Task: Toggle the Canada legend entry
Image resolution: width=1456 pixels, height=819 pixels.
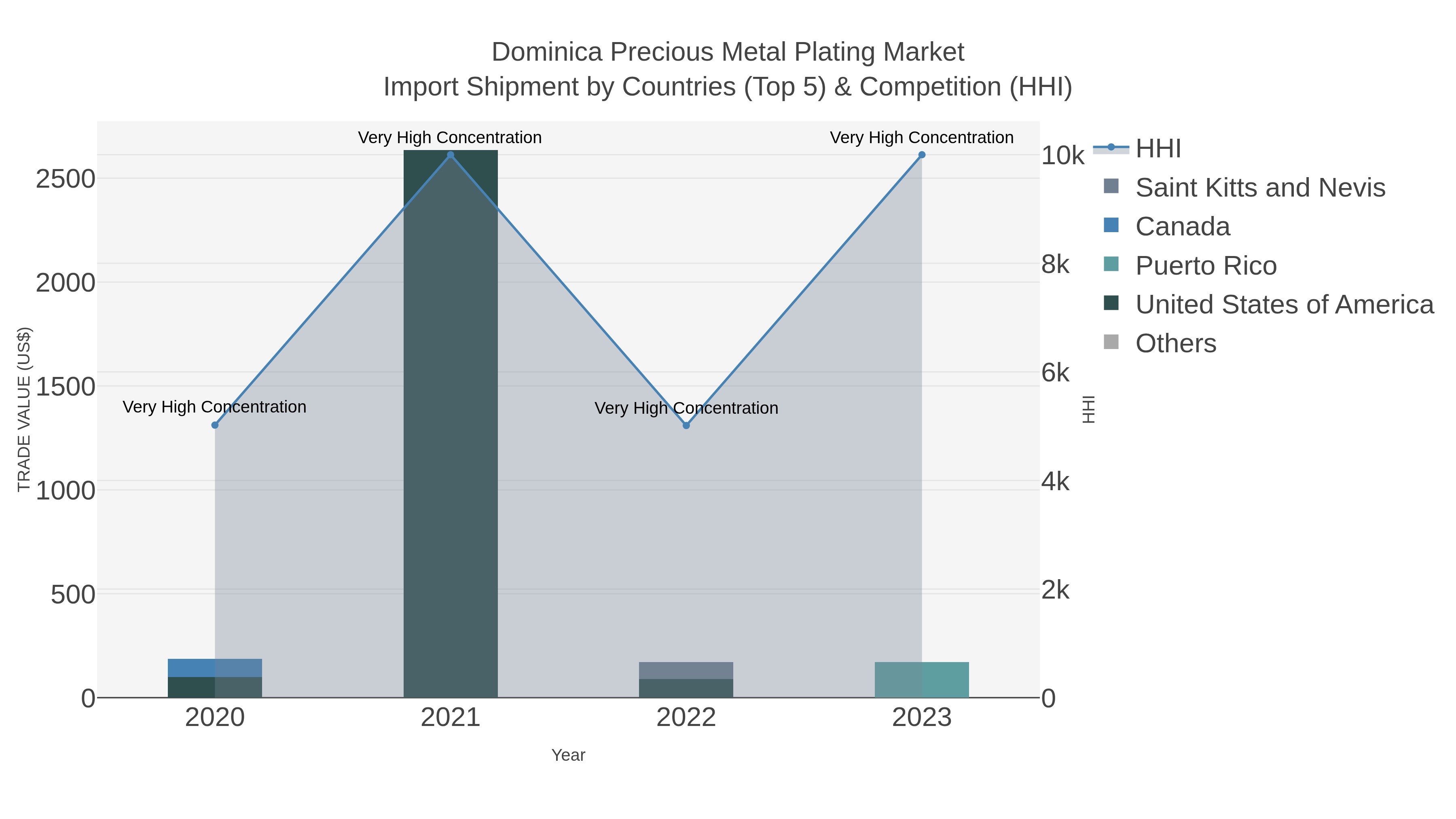Action: pos(1166,226)
